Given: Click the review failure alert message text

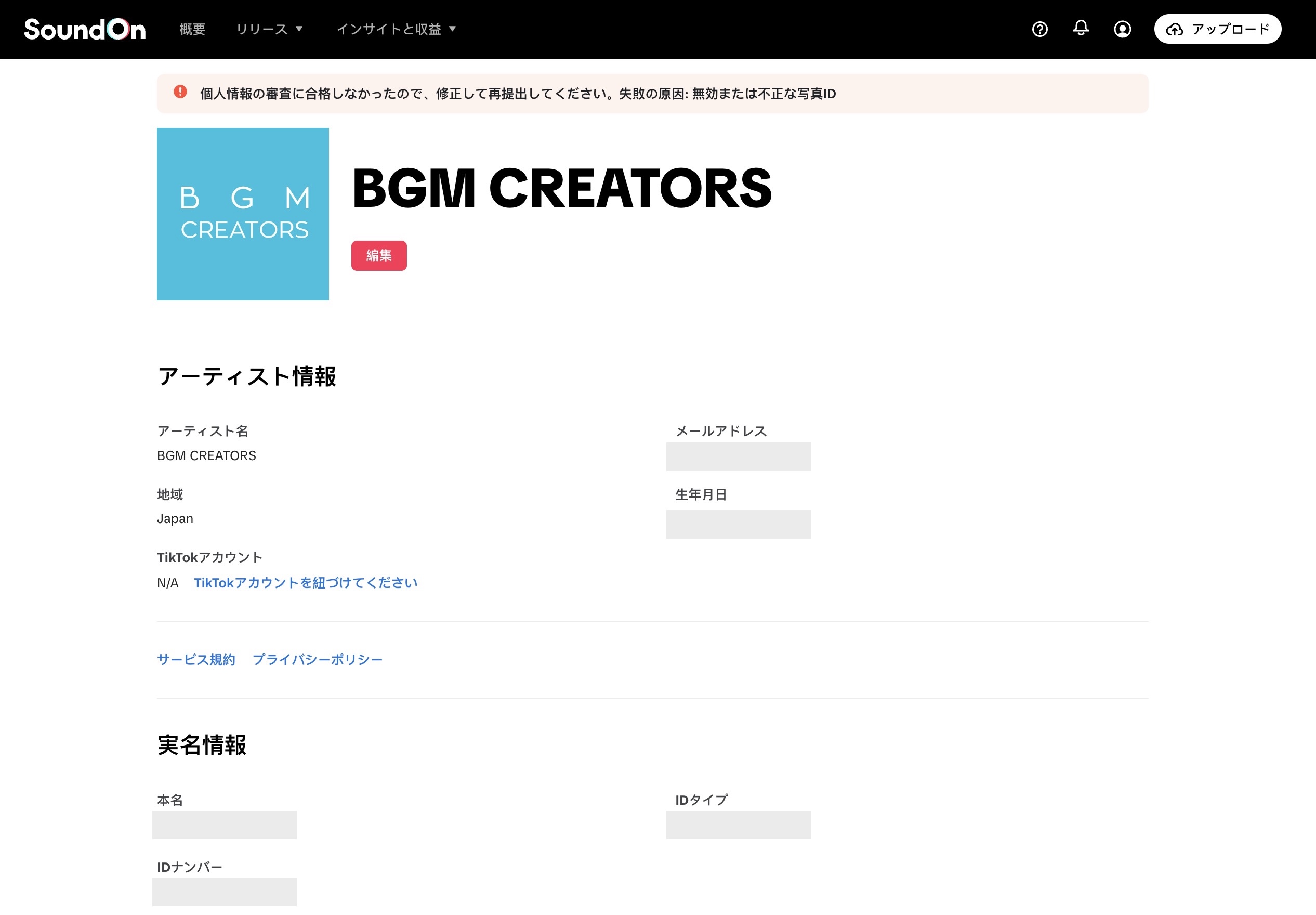Looking at the screenshot, I should click(x=518, y=94).
